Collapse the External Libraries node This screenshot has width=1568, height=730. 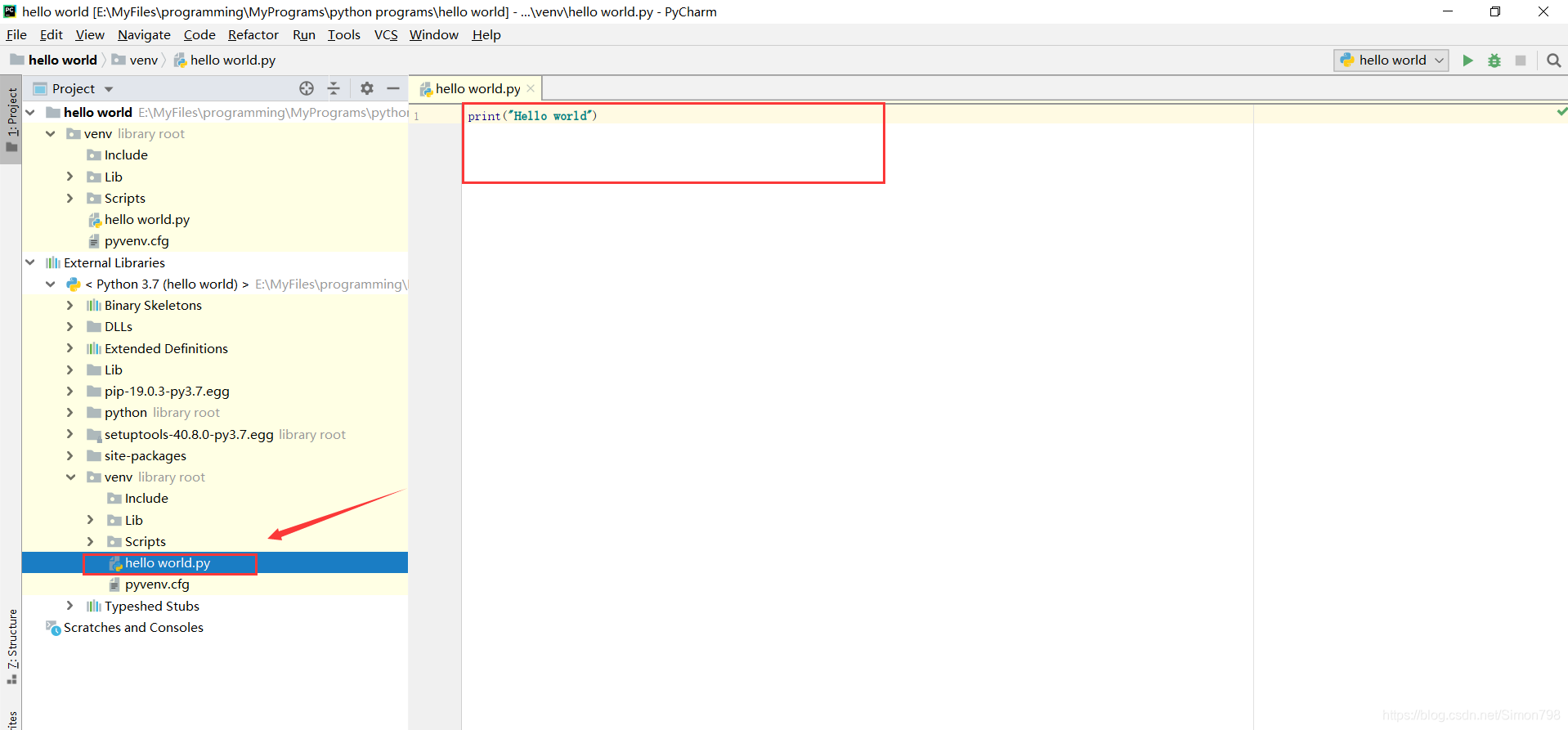click(30, 262)
